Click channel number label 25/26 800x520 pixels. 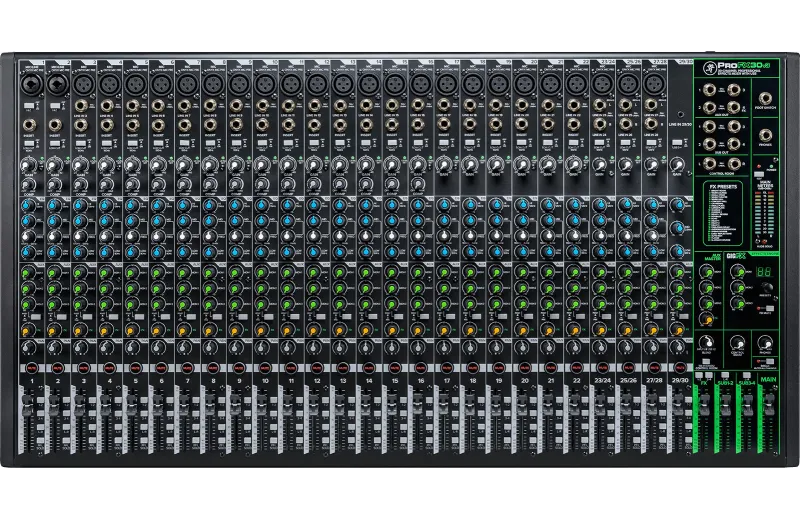(x=628, y=381)
